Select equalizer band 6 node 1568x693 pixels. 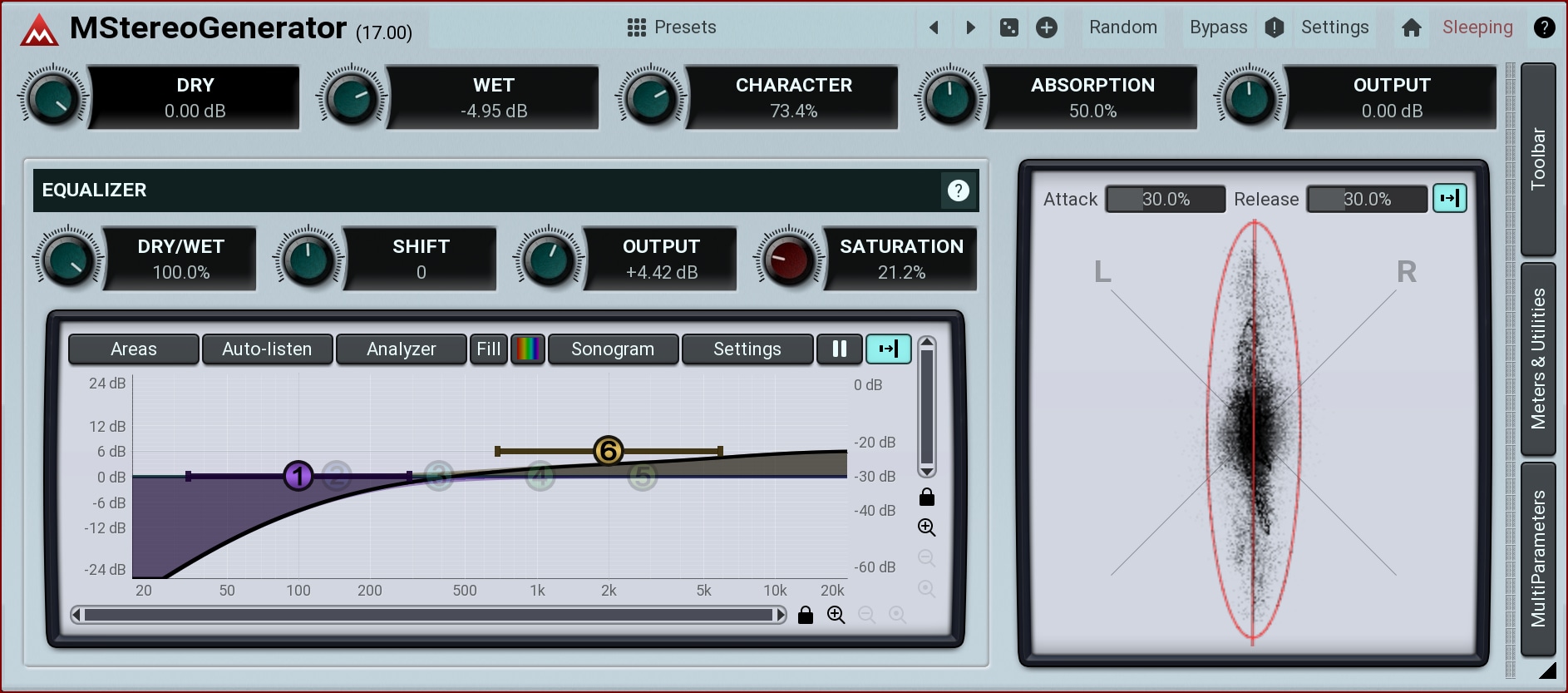[x=609, y=451]
